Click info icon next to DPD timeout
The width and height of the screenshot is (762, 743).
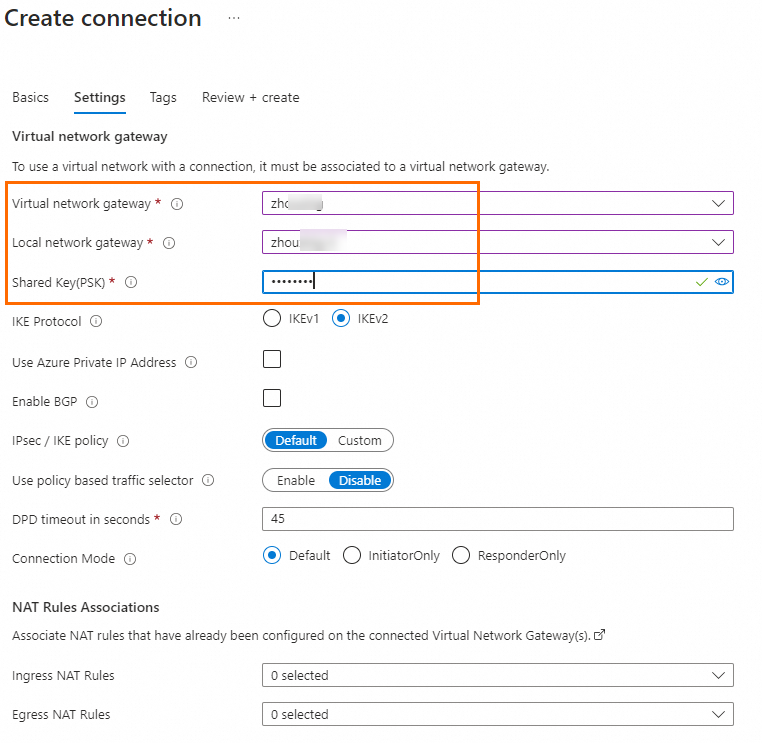(176, 520)
